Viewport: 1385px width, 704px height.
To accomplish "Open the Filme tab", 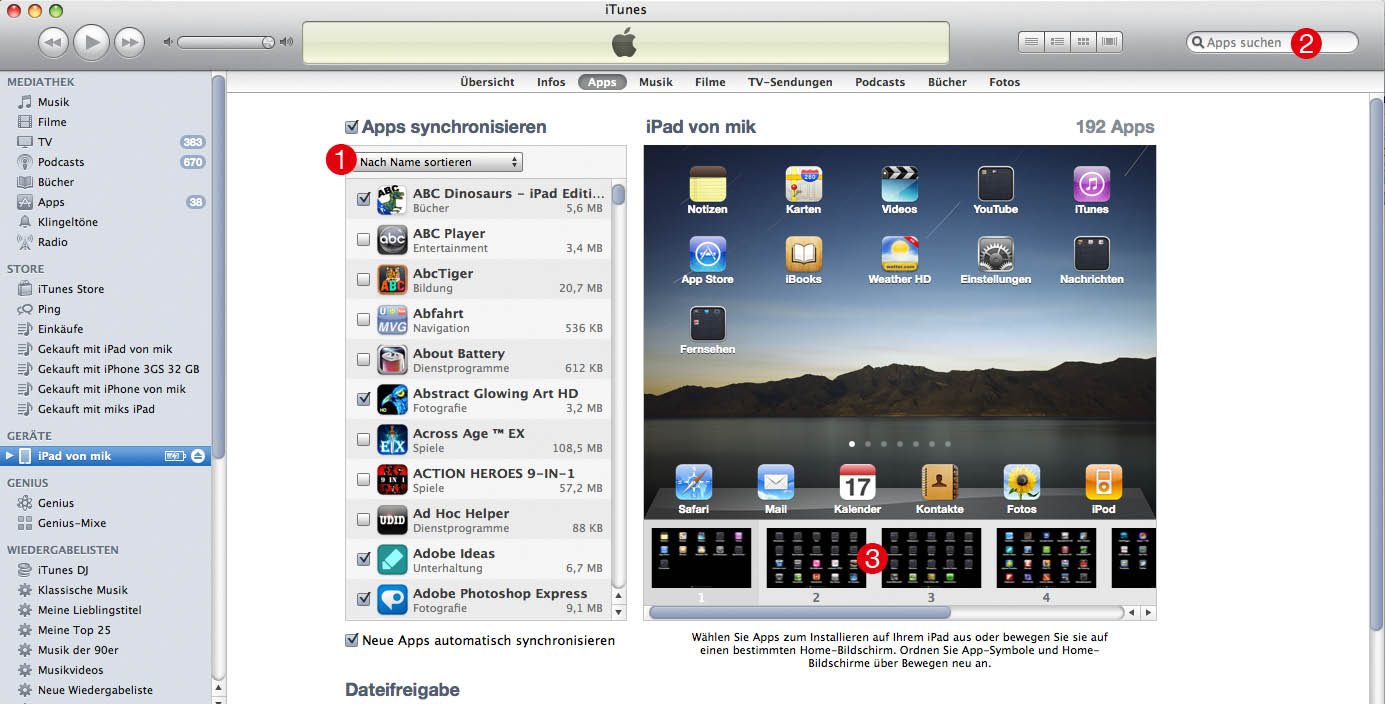I will pyautogui.click(x=710, y=82).
